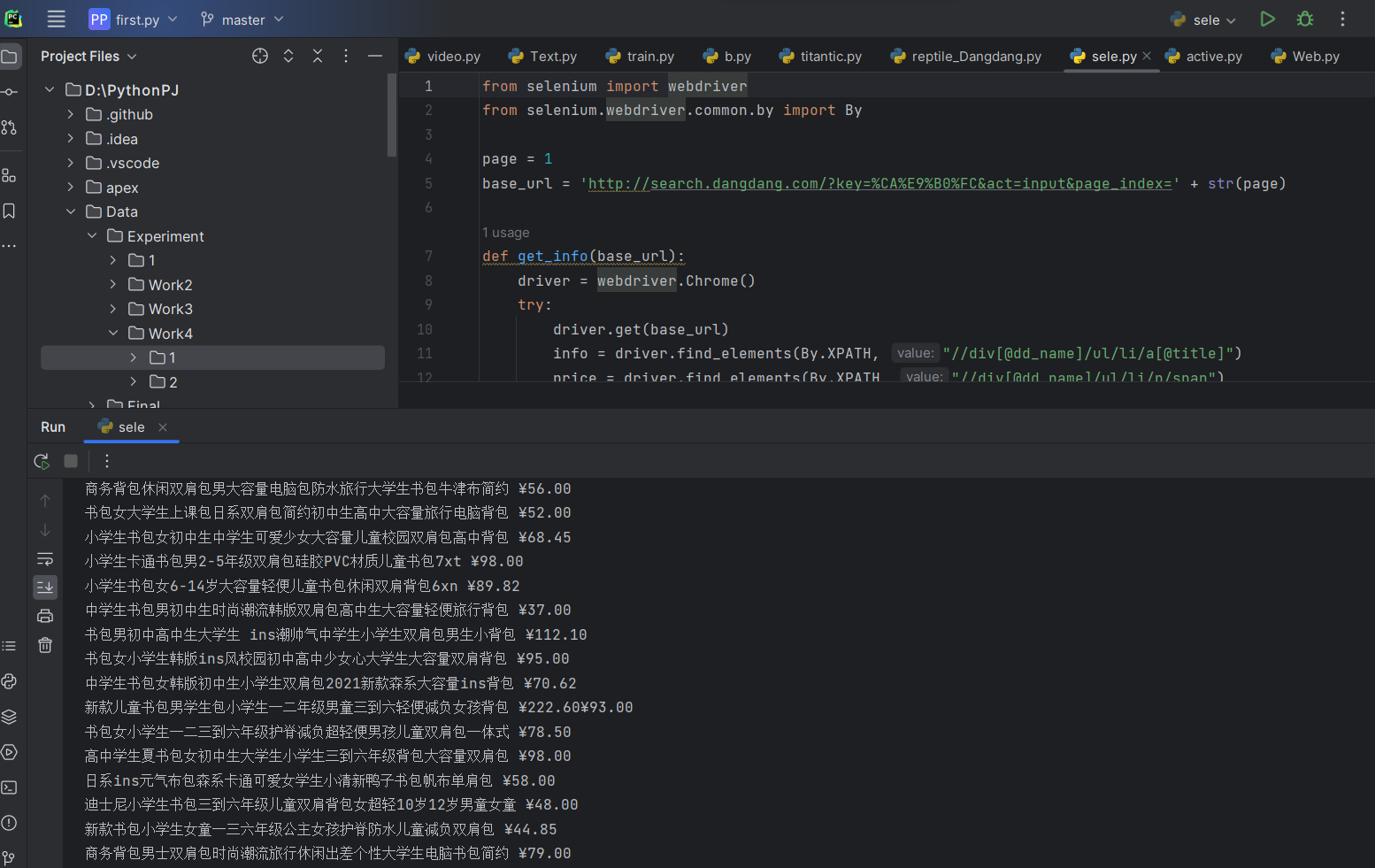Expand the .github folder
1375x868 pixels.
click(x=71, y=114)
